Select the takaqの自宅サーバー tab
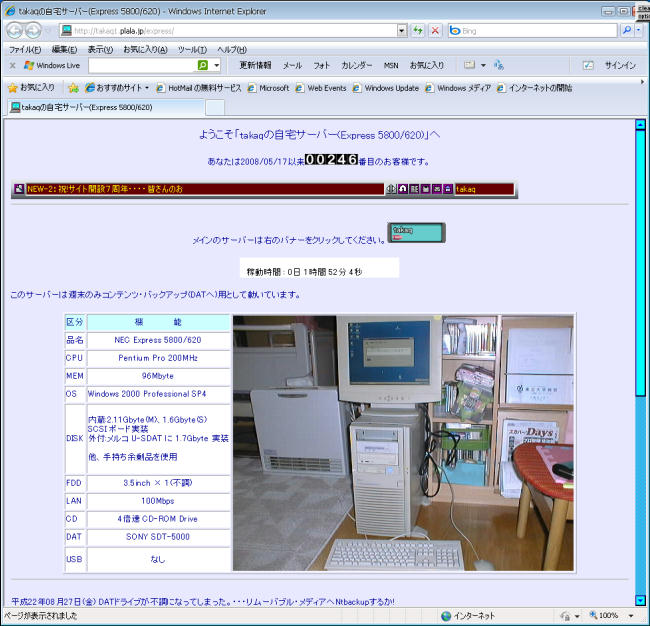Viewport: 650px width, 626px height. pos(106,107)
